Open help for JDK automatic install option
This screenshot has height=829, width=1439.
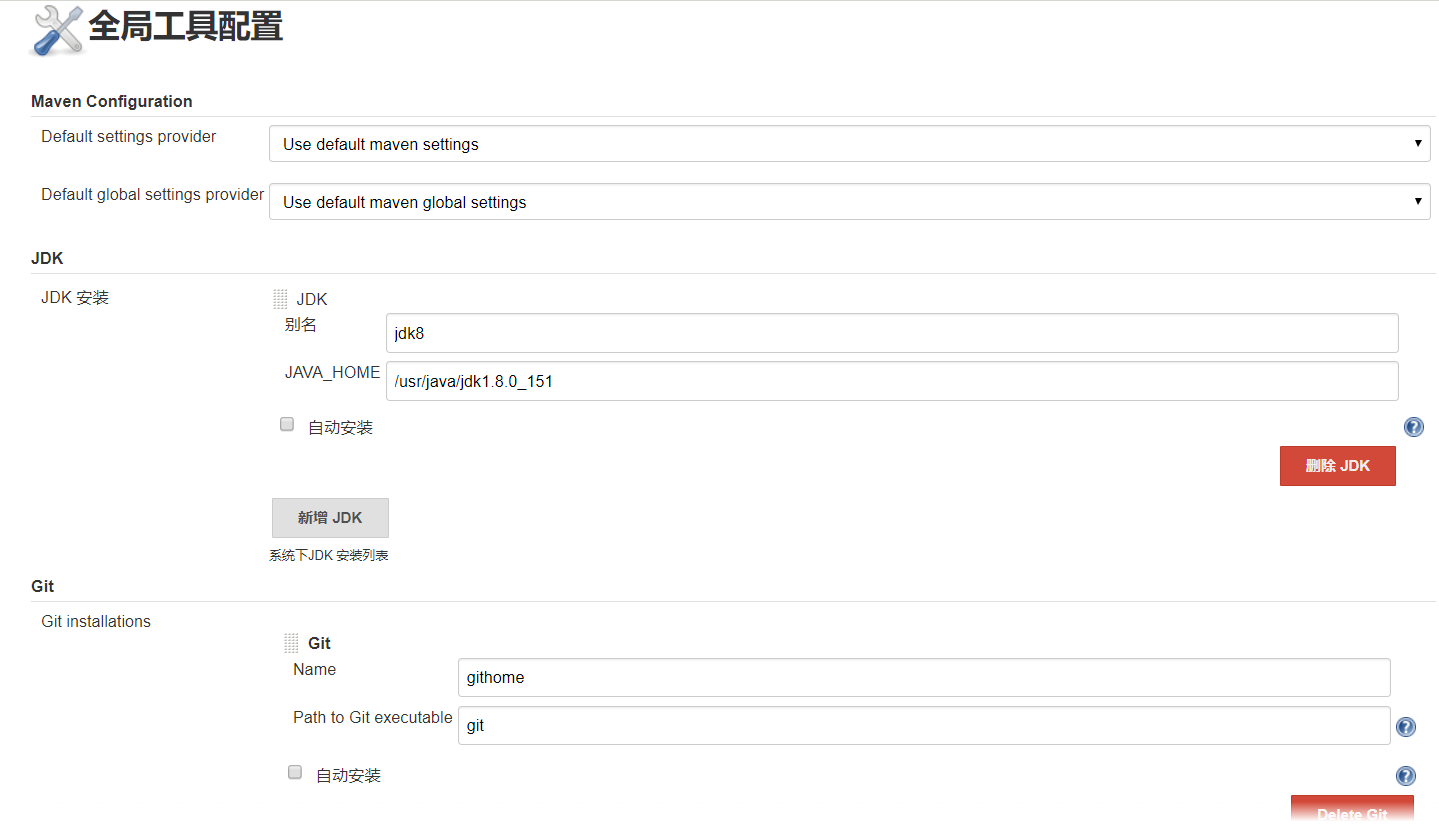[x=1413, y=428]
